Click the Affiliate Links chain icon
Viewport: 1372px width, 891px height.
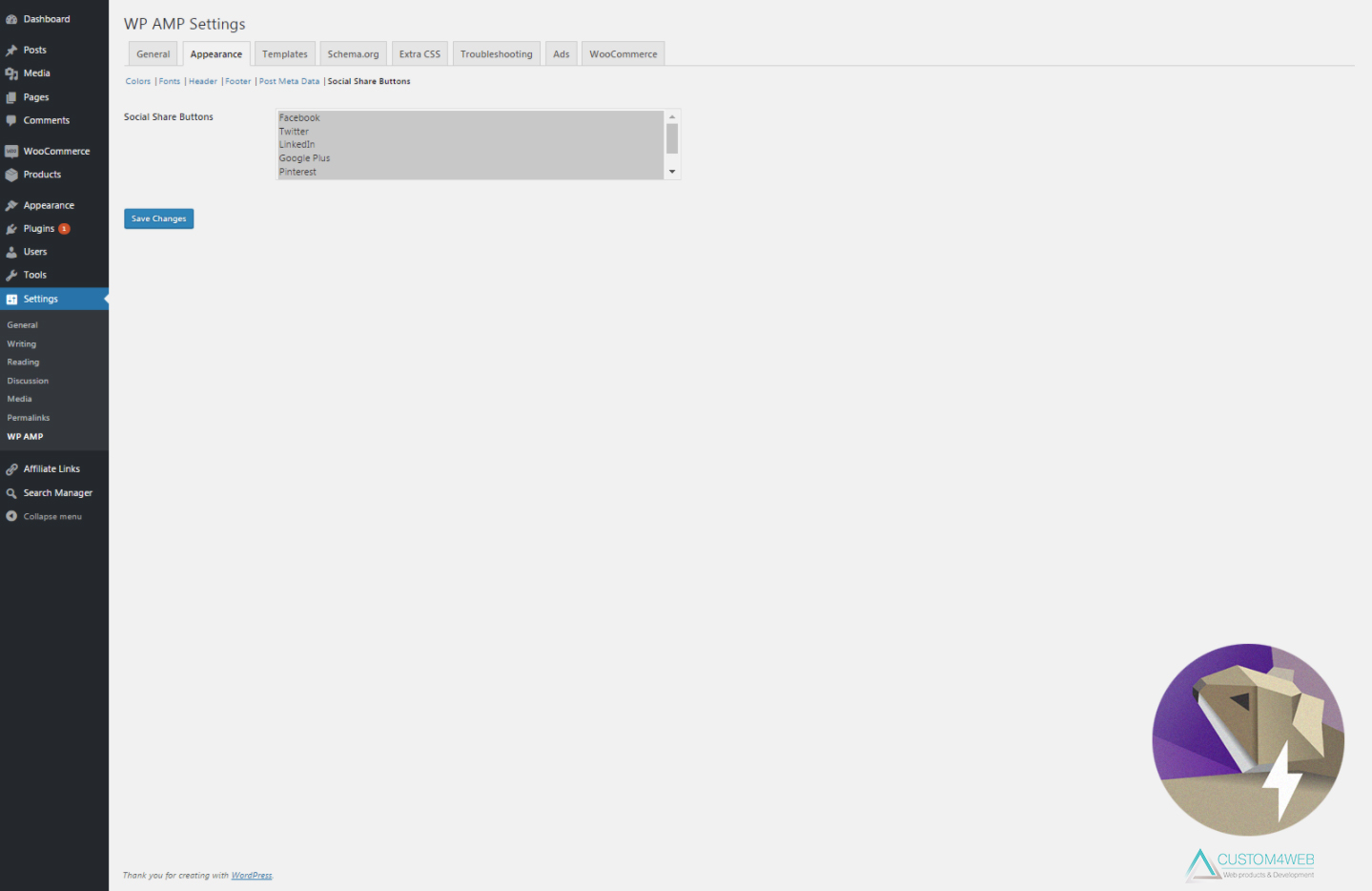click(x=11, y=469)
